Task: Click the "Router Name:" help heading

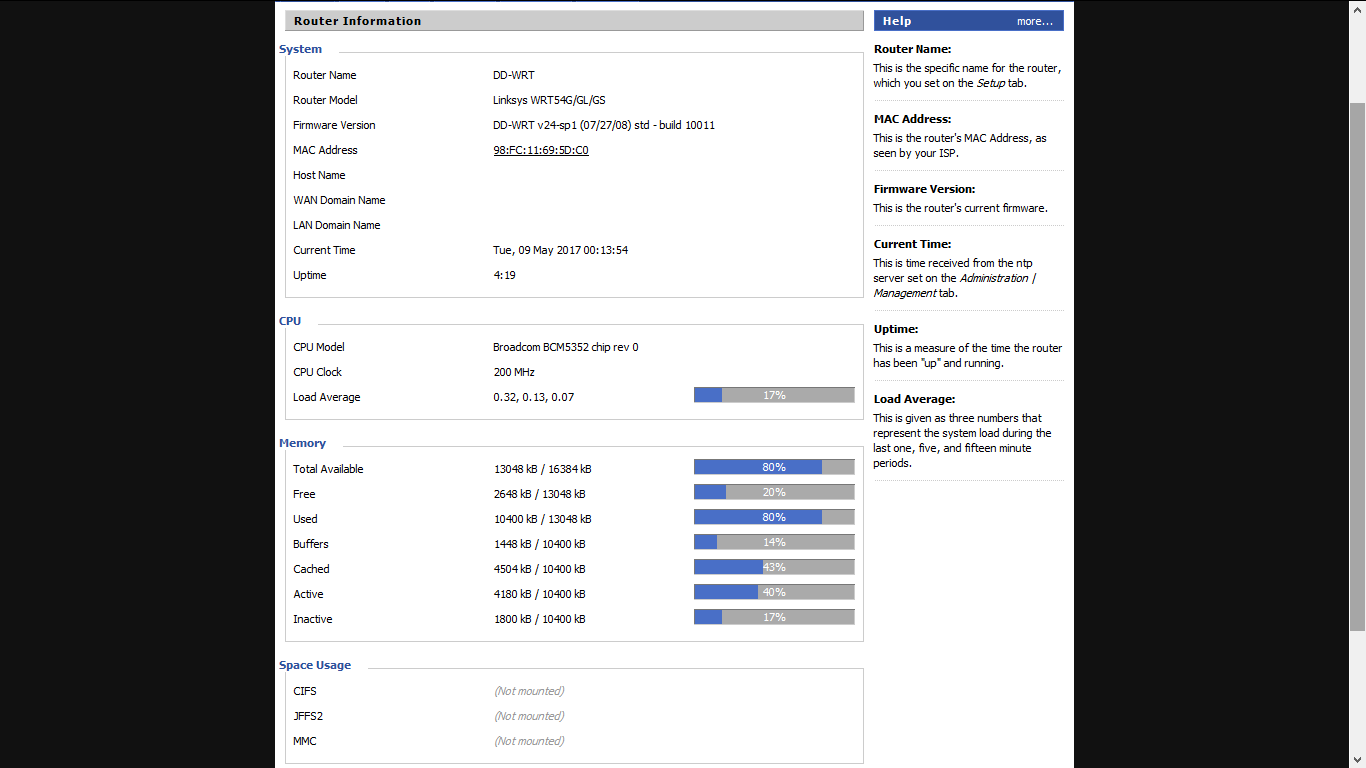Action: point(912,49)
